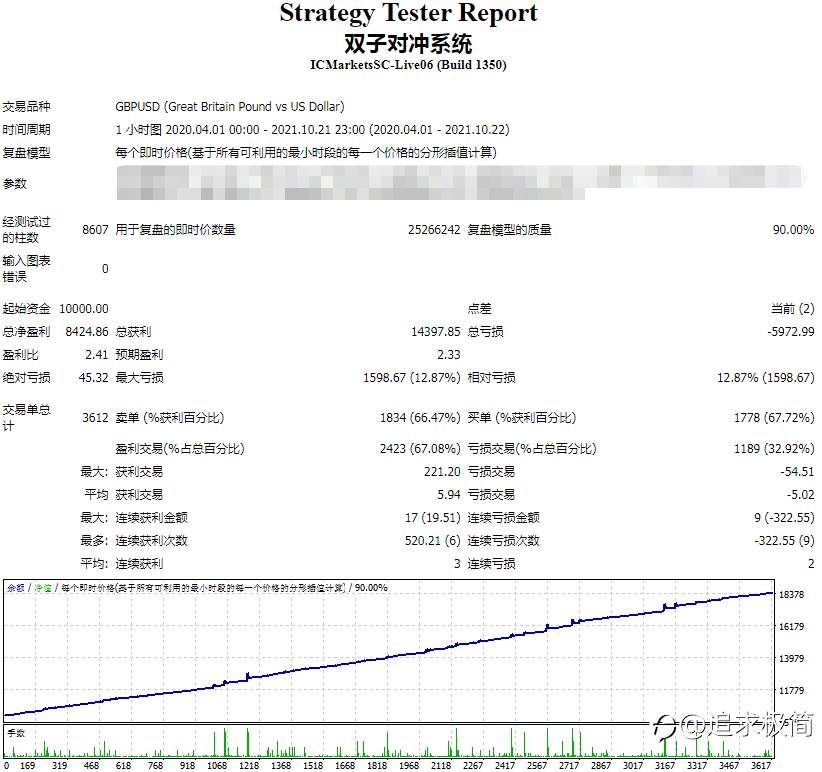Image resolution: width=822 pixels, height=772 pixels.
Task: Select y-axis label 16179
Action: [792, 626]
